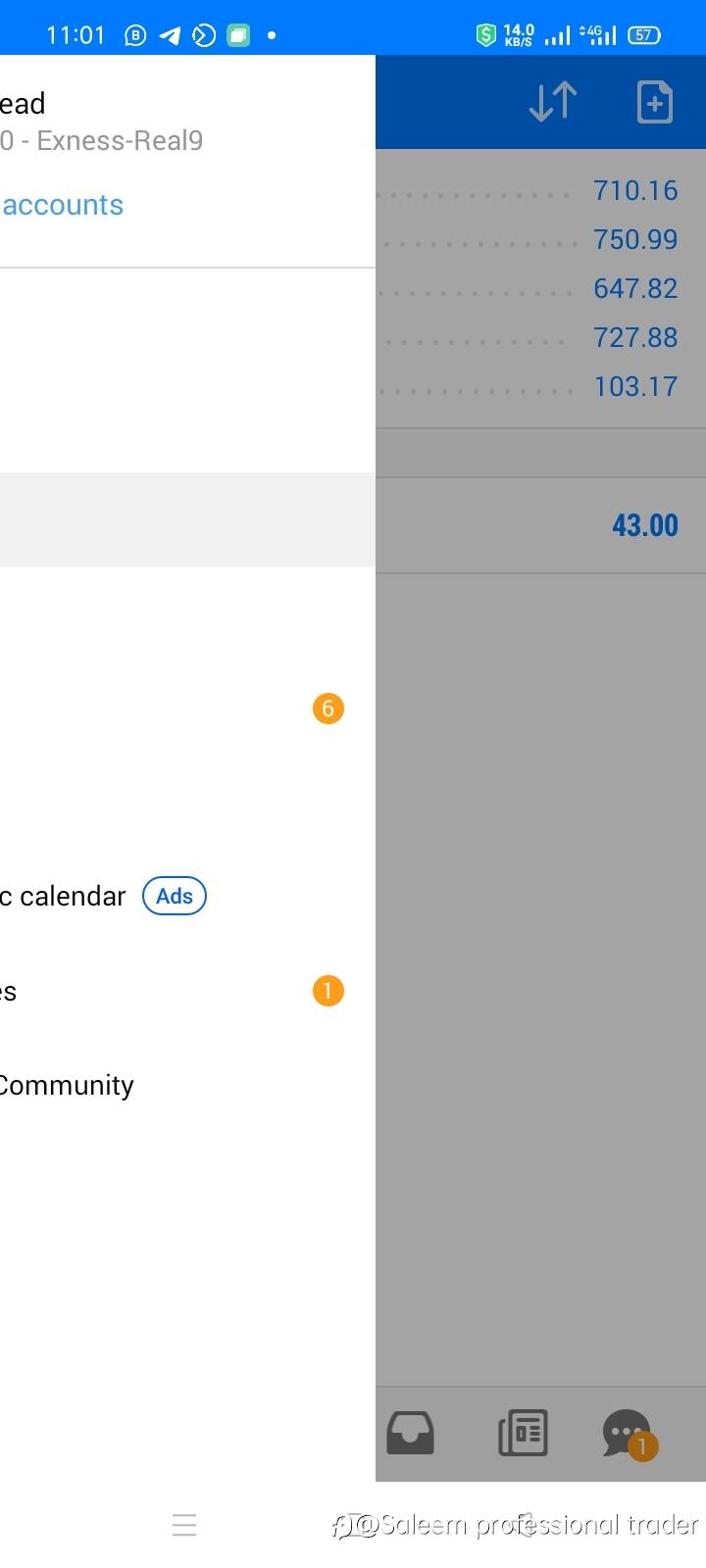Open the history tray icon in bottom bar
706x1568 pixels.
coord(411,1433)
